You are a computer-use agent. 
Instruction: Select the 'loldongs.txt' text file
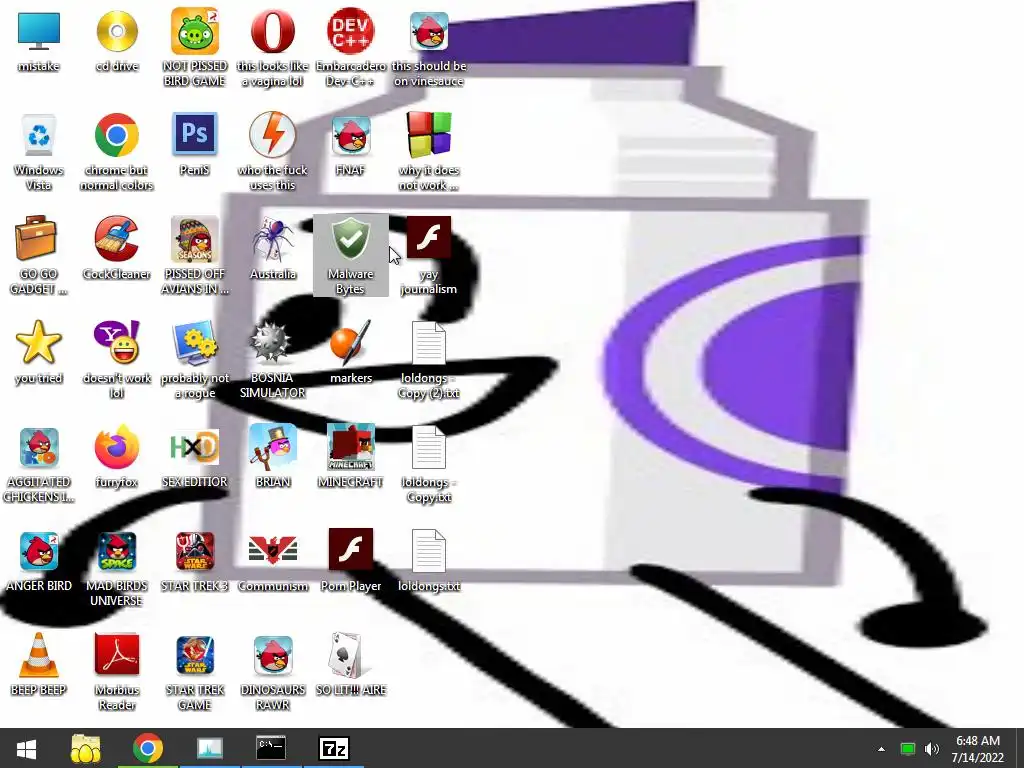point(429,551)
